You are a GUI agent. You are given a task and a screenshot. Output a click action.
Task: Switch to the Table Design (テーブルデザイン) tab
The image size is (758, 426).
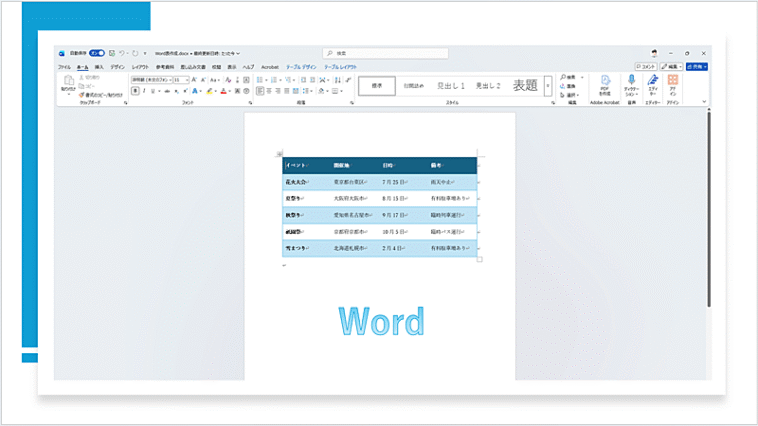tap(301, 67)
